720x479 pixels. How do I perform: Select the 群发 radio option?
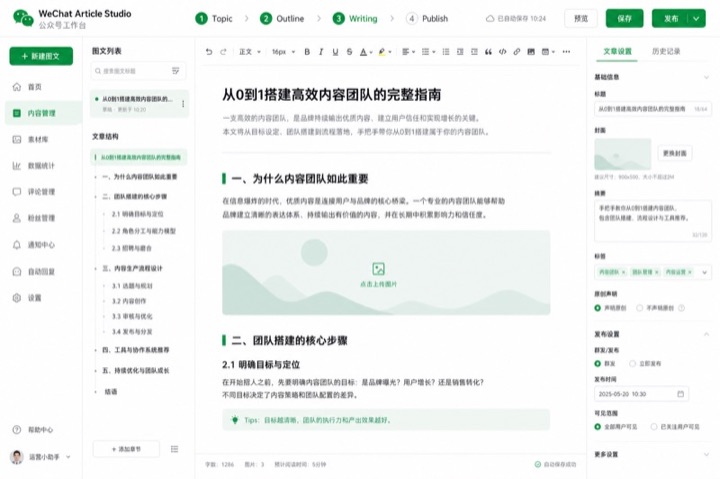(597, 364)
